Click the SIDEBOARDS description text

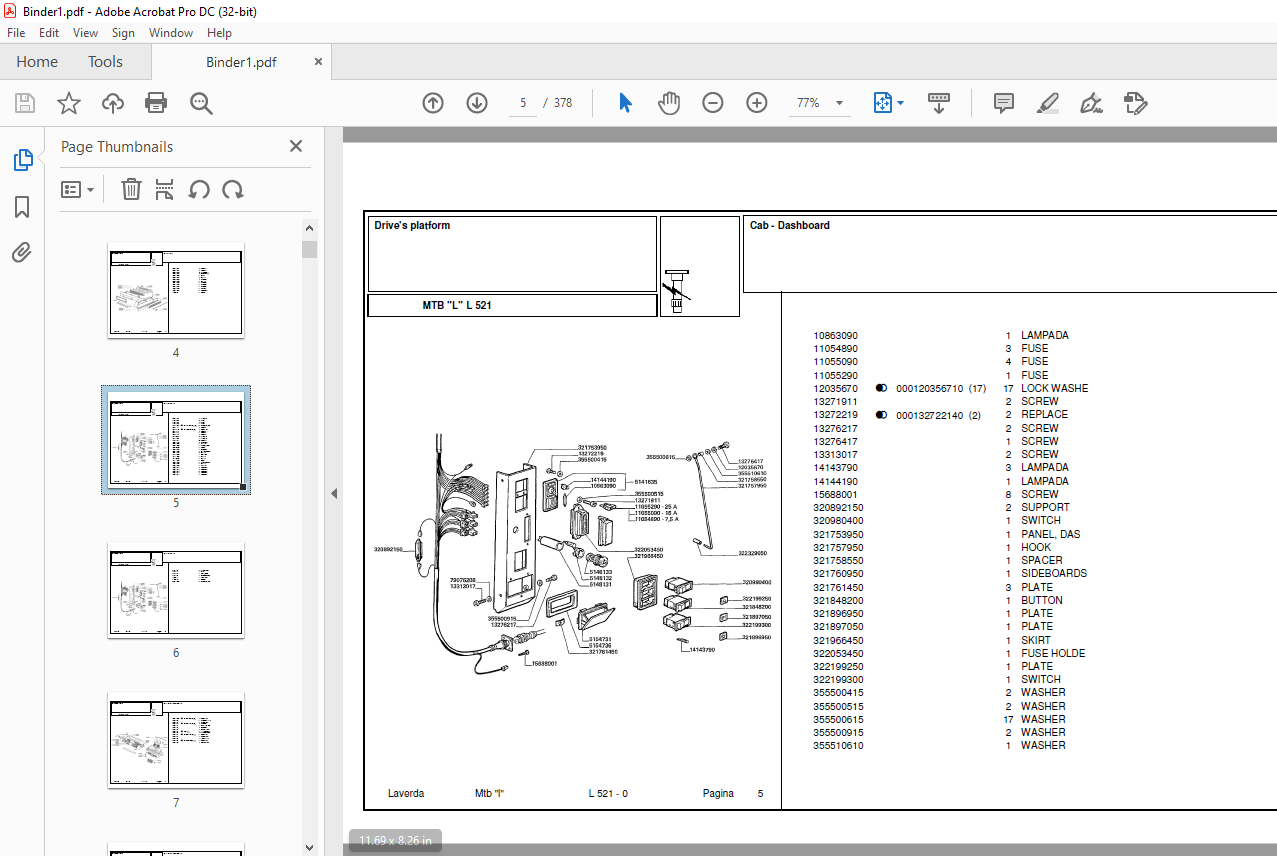(1054, 574)
